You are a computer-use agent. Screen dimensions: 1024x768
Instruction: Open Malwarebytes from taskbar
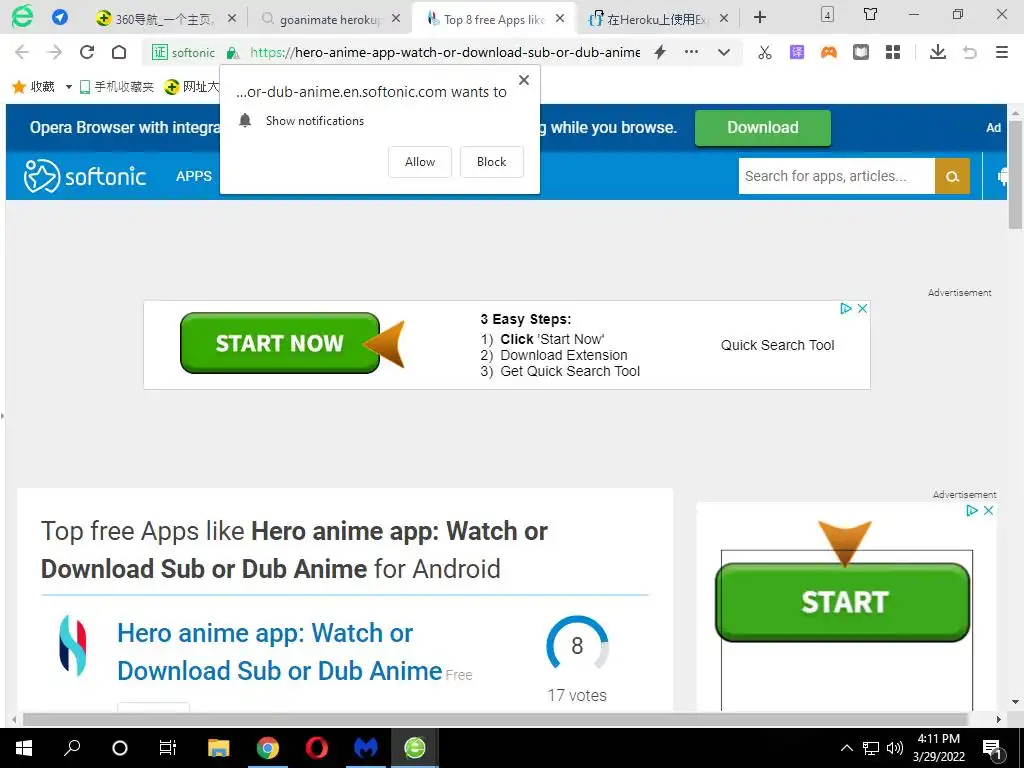366,748
